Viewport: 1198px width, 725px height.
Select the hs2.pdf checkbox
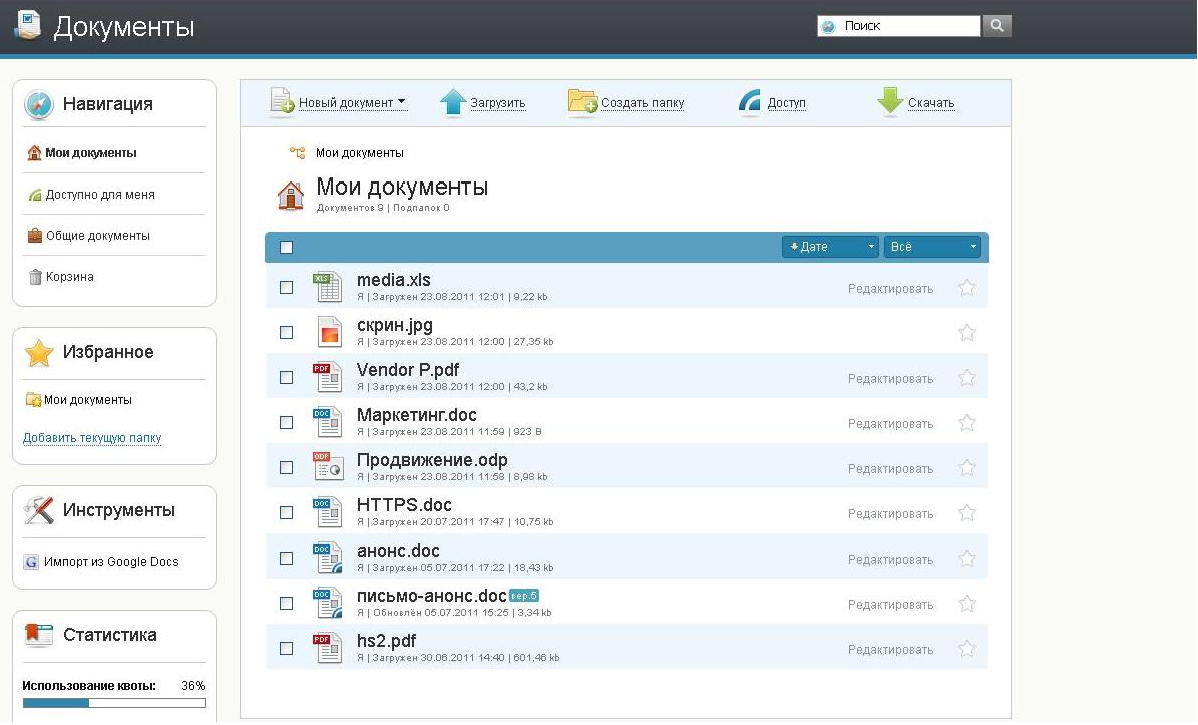point(286,648)
